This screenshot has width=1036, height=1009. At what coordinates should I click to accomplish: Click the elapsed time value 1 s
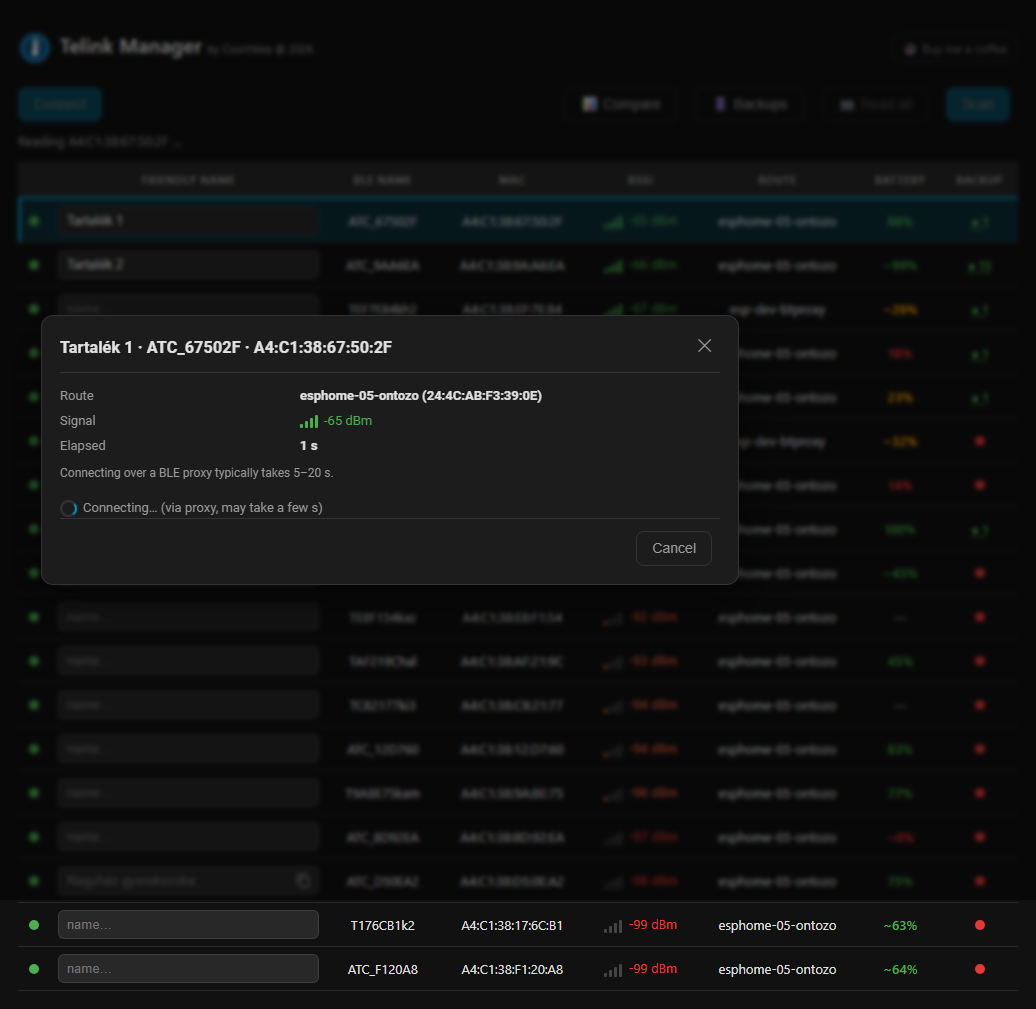pyautogui.click(x=309, y=445)
